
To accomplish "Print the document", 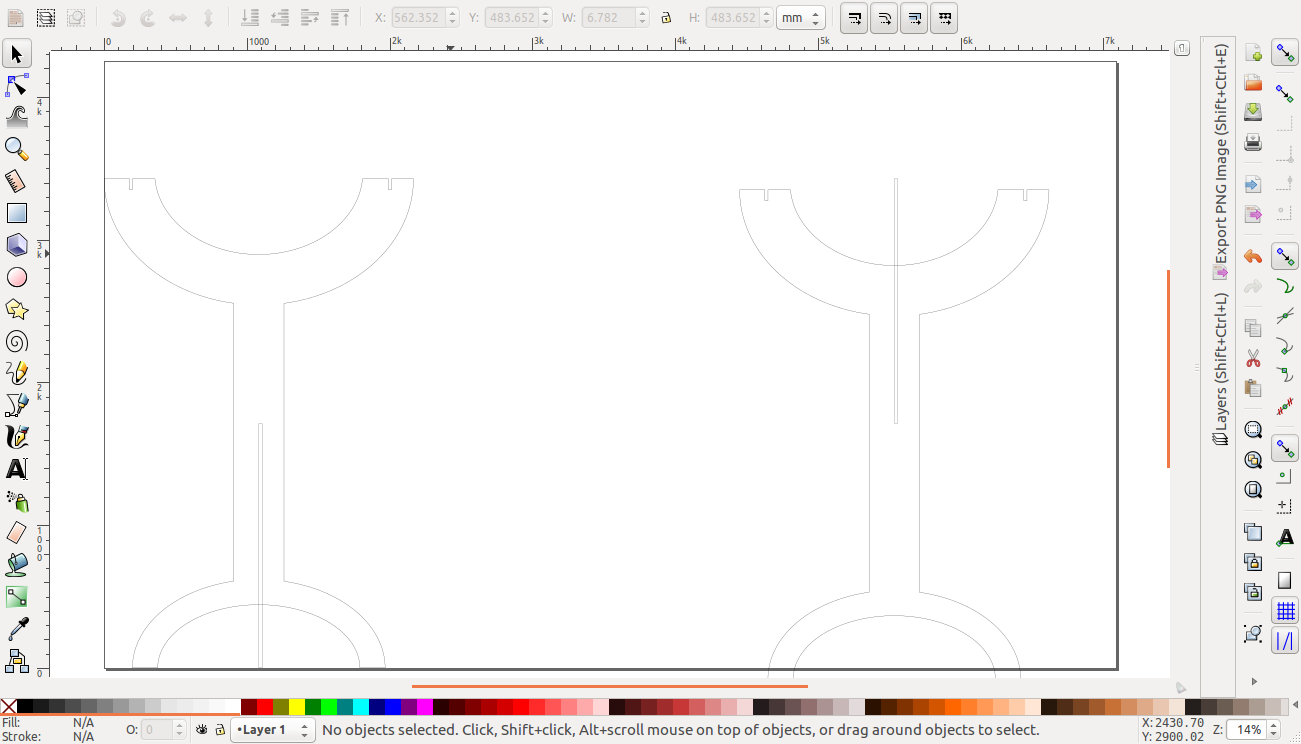I will pyautogui.click(x=1253, y=142).
